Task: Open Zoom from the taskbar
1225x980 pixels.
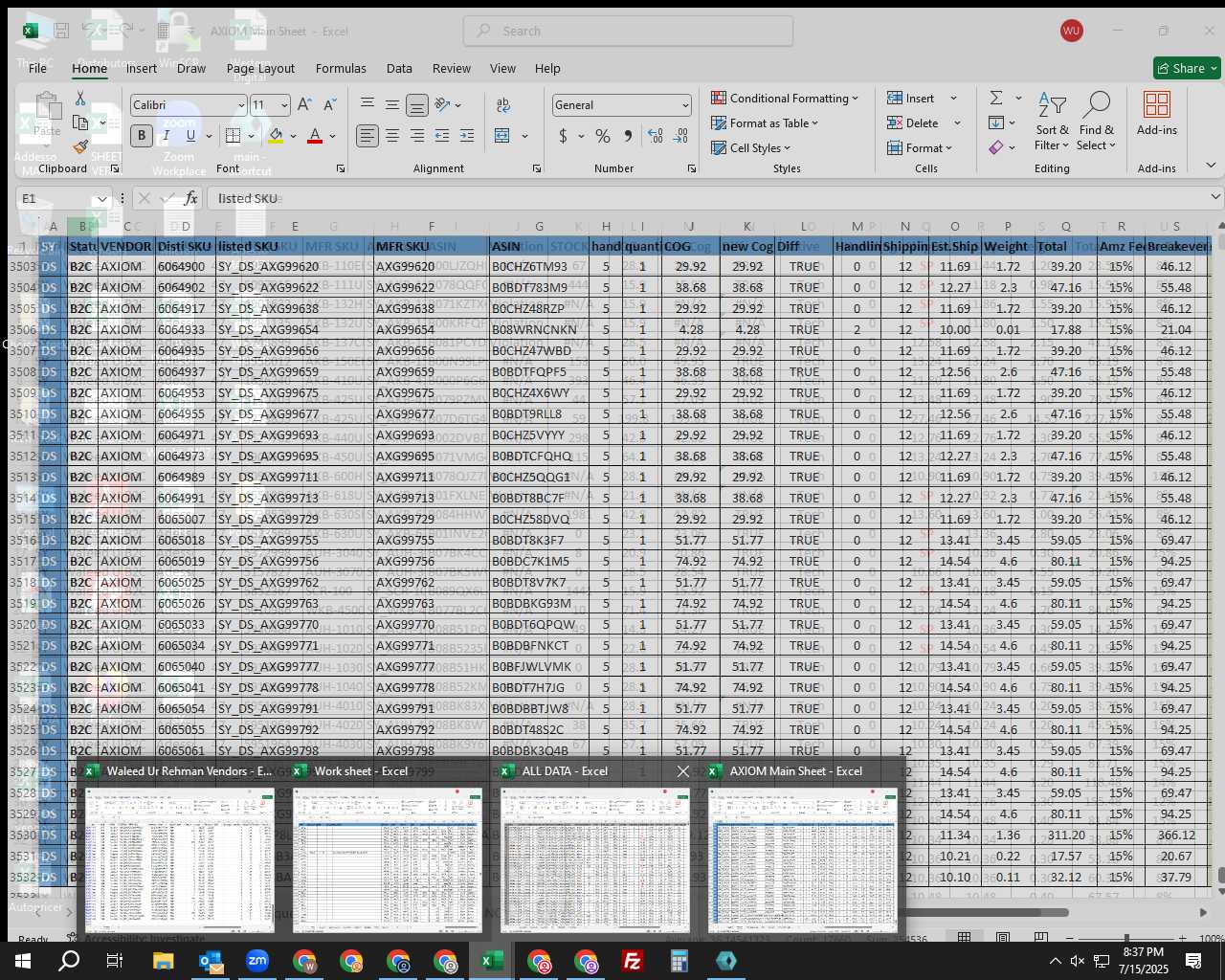Action: (x=257, y=961)
